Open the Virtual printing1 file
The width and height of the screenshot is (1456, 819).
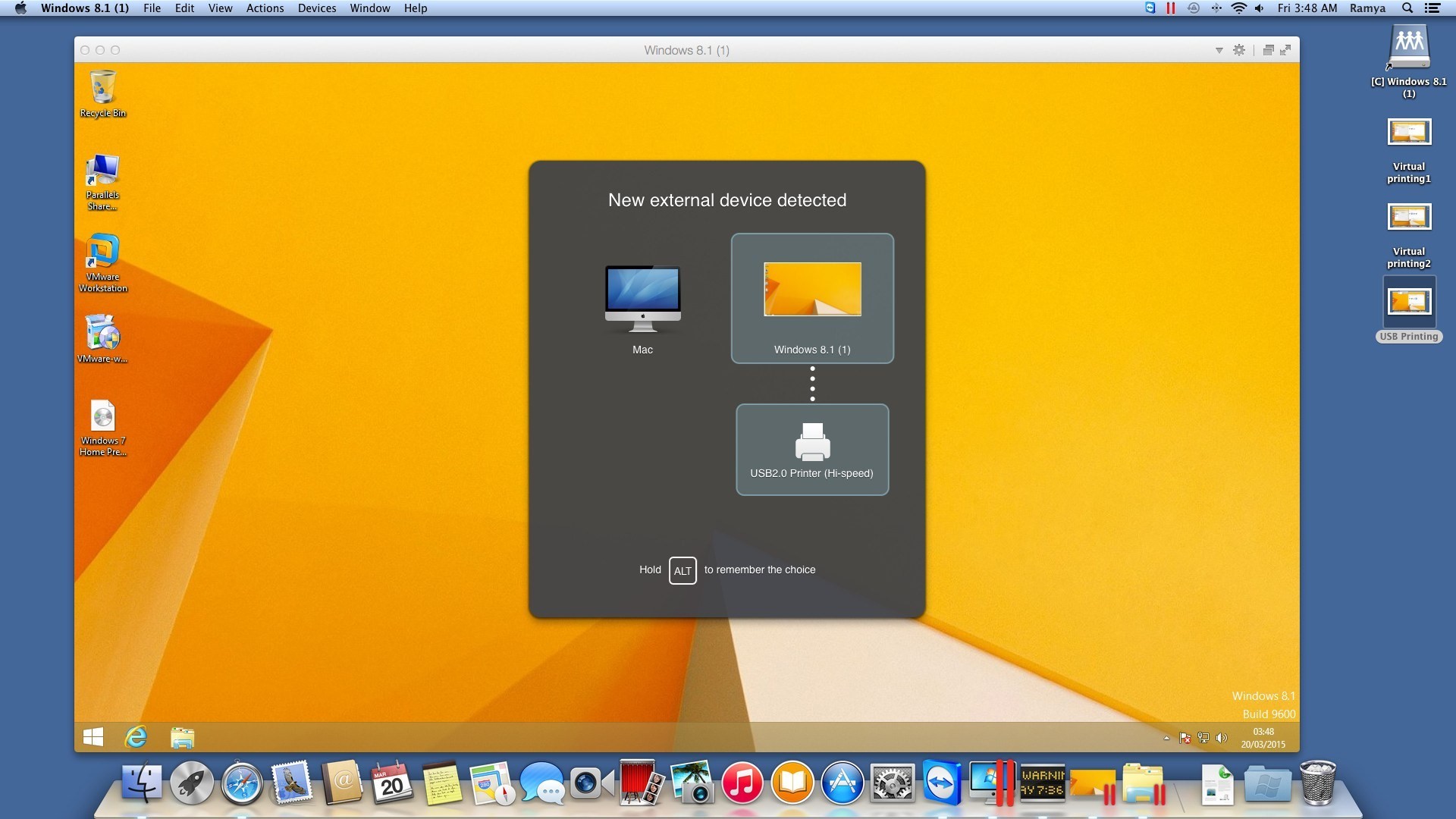1409,150
